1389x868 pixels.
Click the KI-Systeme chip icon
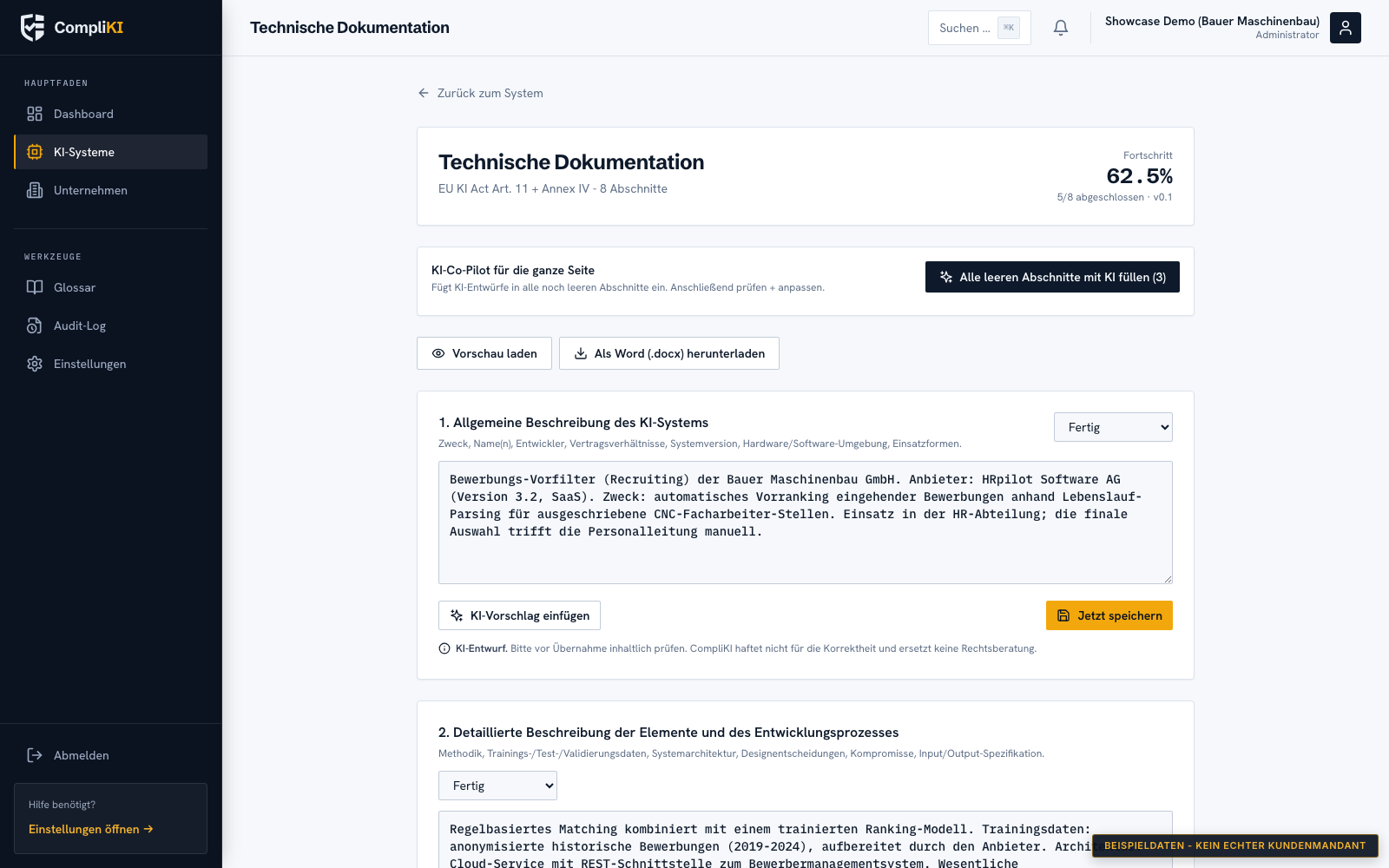click(x=35, y=152)
